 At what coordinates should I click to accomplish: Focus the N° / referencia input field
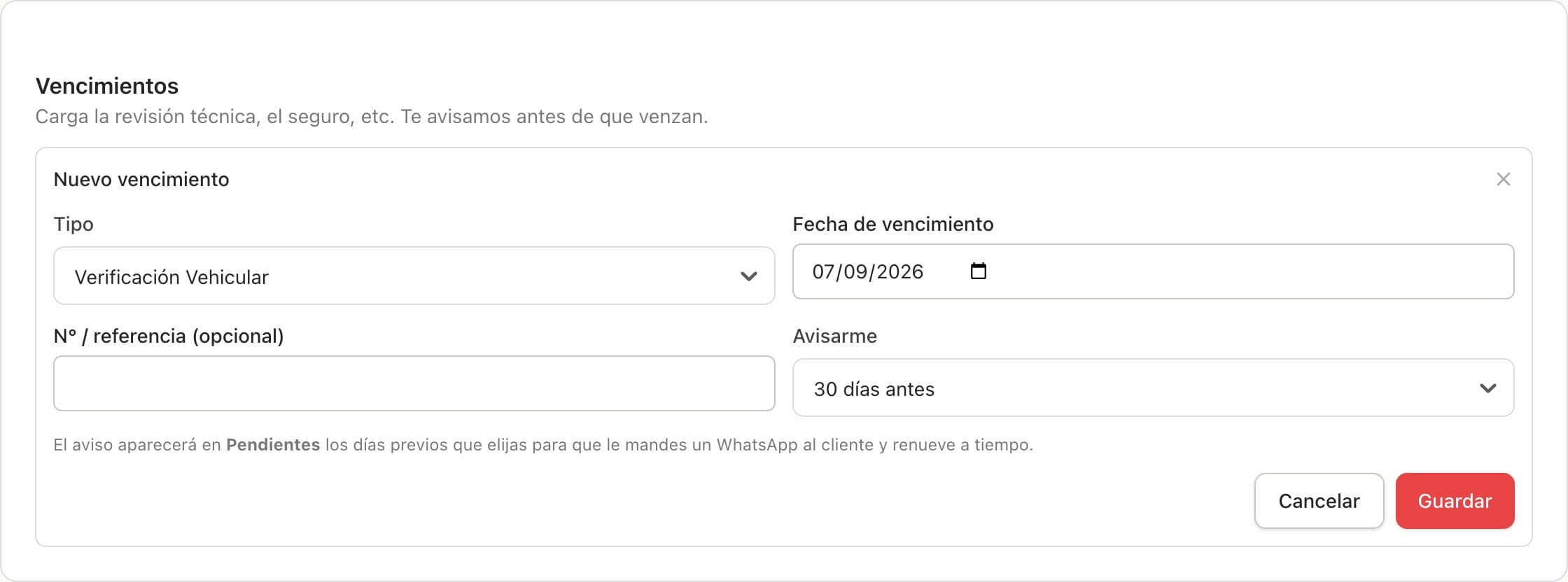[414, 383]
